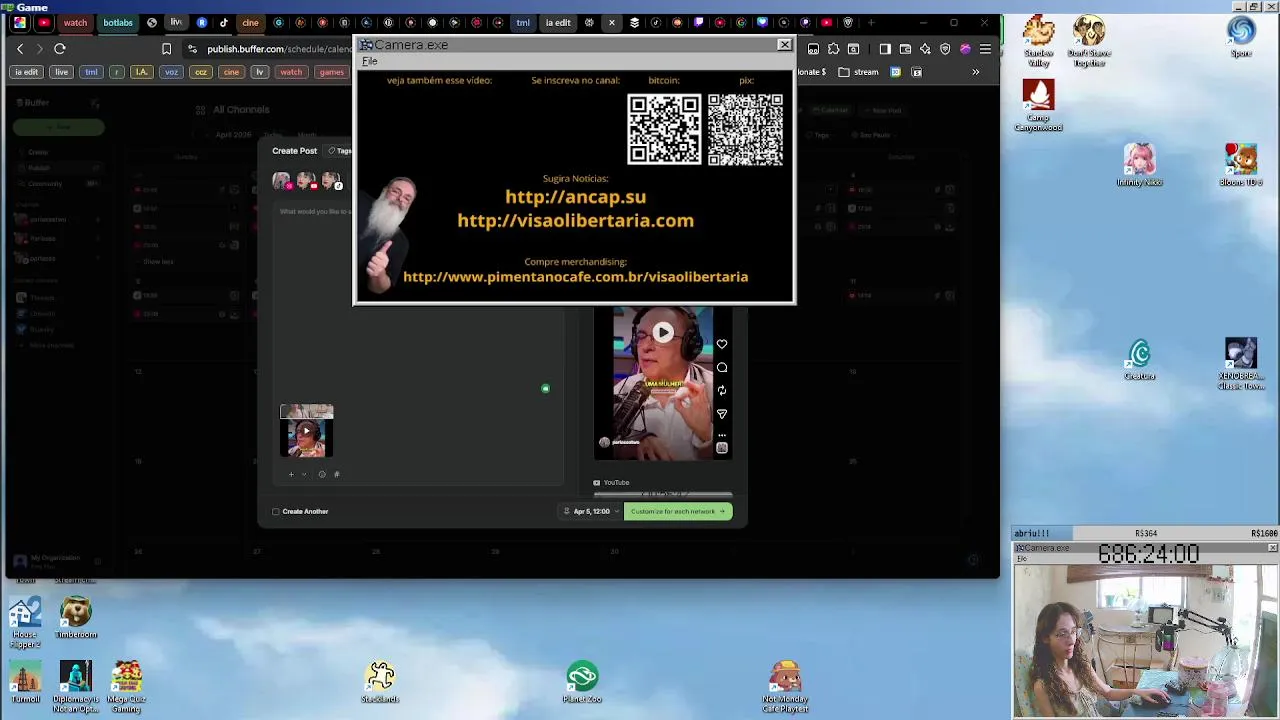Open the Stardew Valley desktop shortcut
Screen dimensions: 1280x720
1038,42
